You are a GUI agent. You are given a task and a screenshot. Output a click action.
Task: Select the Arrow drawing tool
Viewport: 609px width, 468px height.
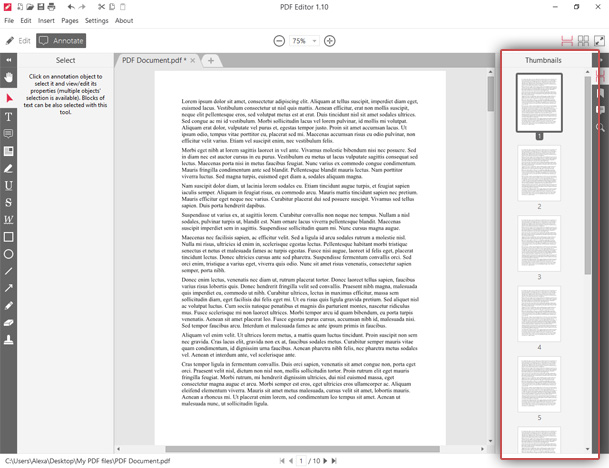(x=9, y=288)
